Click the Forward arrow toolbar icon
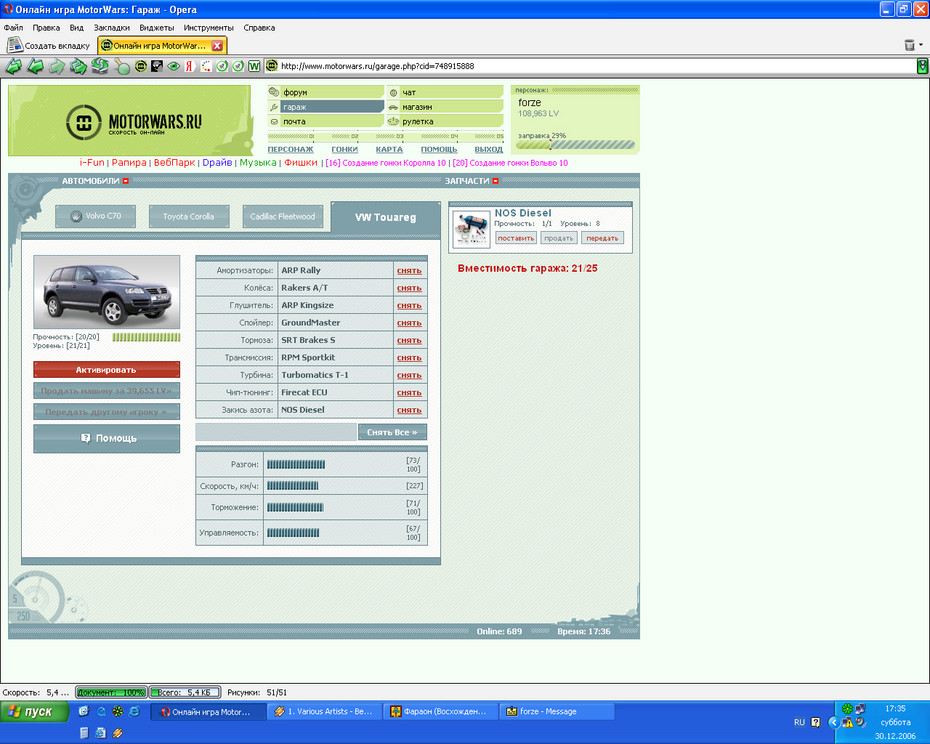 (x=57, y=66)
